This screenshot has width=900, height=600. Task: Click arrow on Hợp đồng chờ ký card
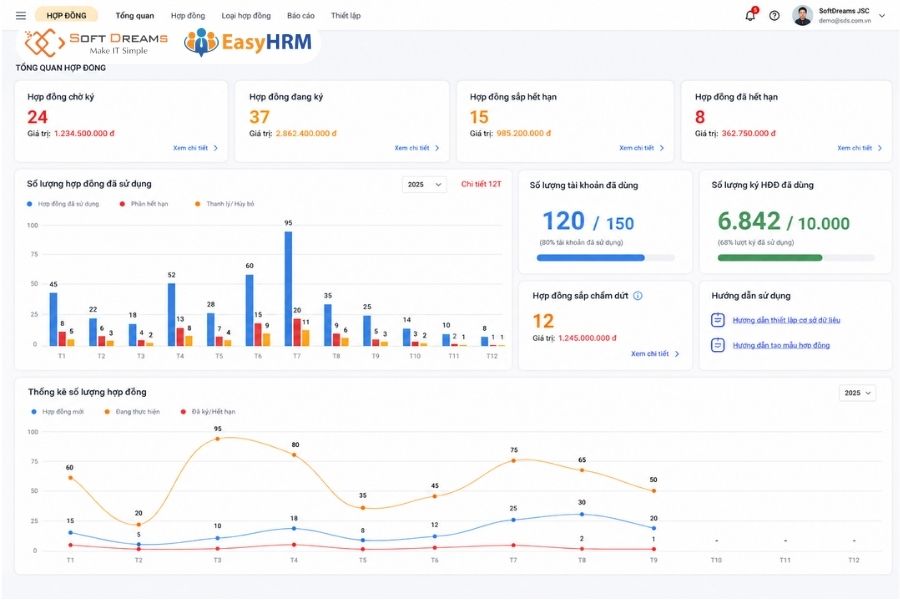216,148
